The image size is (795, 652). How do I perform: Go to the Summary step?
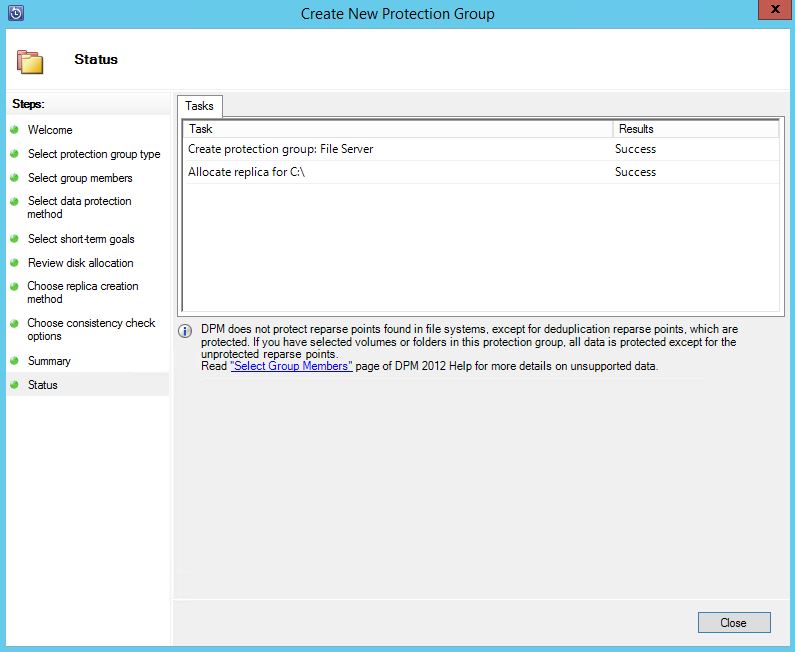click(49, 361)
